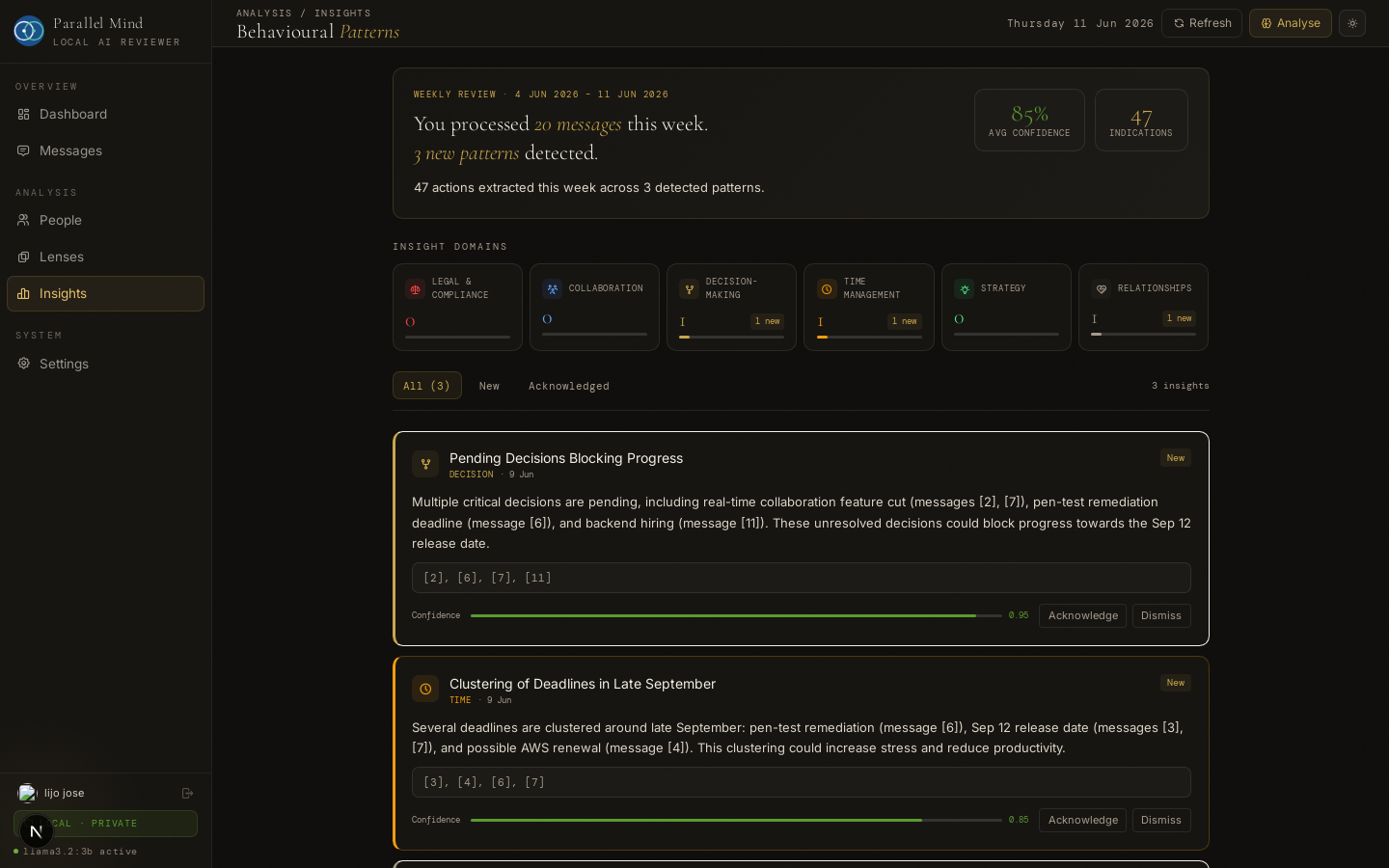
Task: Open the Collaboration domain card
Action: [x=594, y=307]
